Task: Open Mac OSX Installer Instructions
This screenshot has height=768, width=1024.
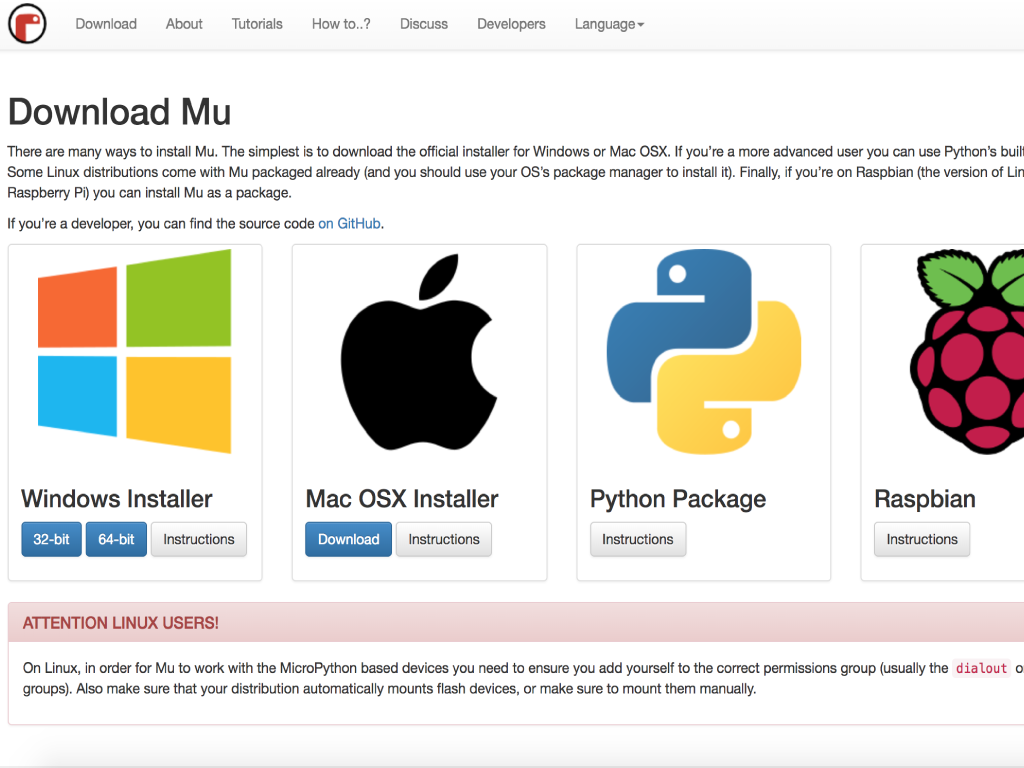Action: point(444,539)
